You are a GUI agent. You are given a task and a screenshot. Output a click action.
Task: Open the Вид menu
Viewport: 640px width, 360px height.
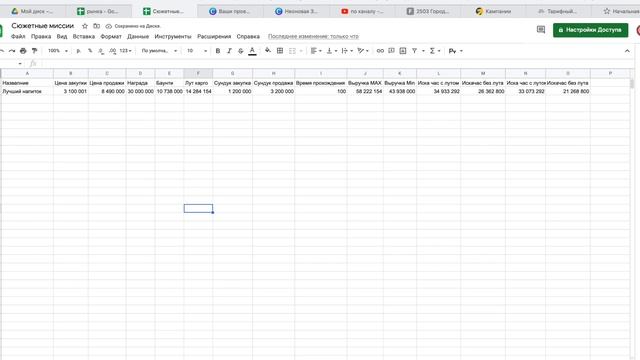(62, 37)
